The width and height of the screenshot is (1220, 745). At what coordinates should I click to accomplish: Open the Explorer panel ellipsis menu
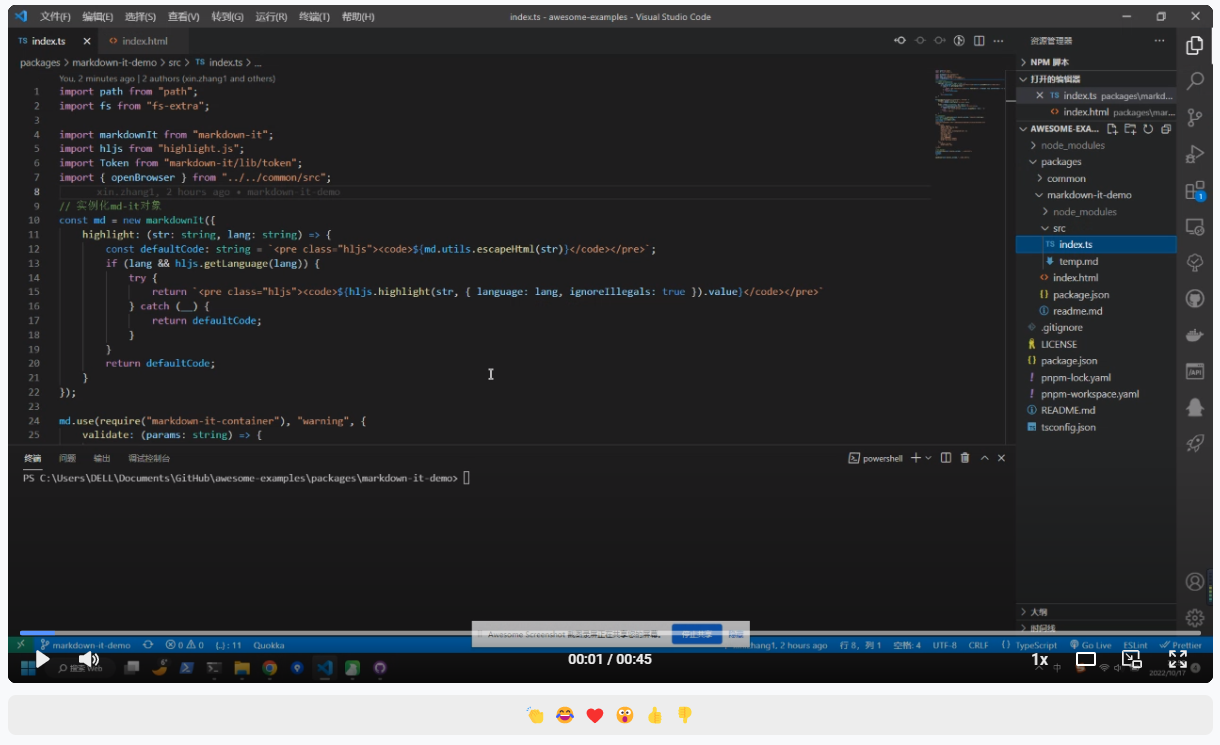point(1159,41)
